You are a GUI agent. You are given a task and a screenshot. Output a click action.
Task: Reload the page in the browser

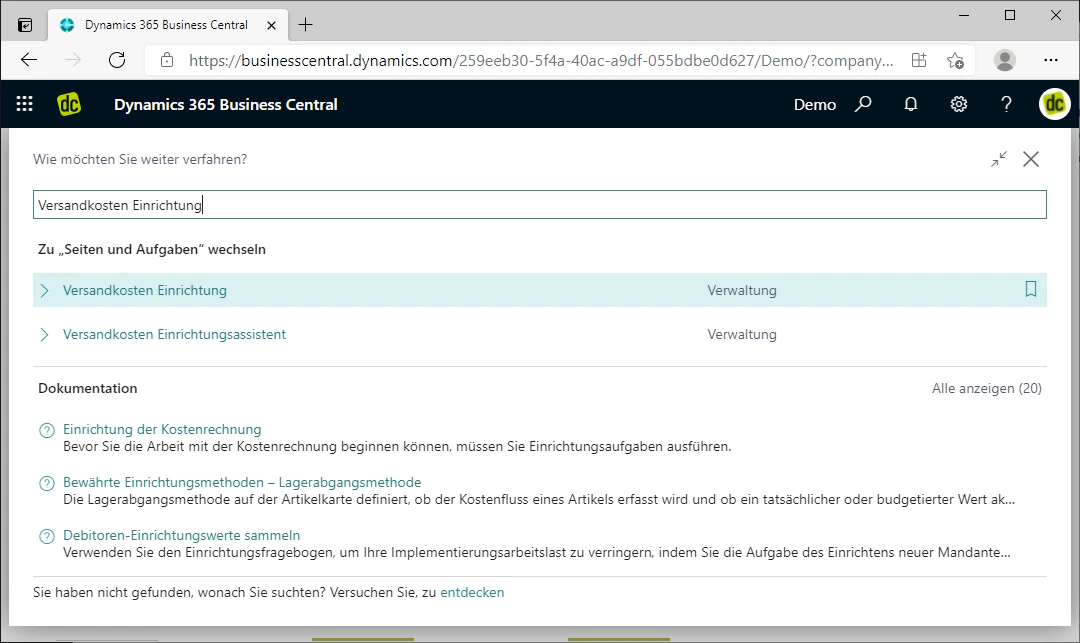coord(117,61)
